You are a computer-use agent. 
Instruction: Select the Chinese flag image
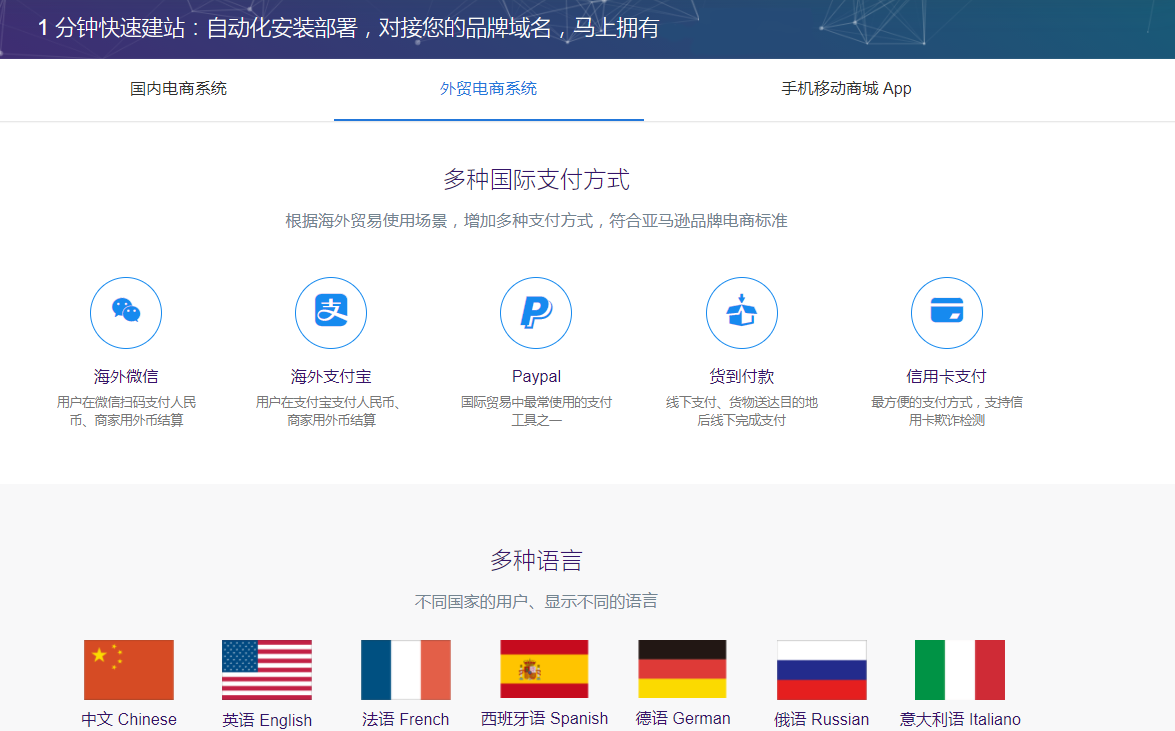pos(129,670)
